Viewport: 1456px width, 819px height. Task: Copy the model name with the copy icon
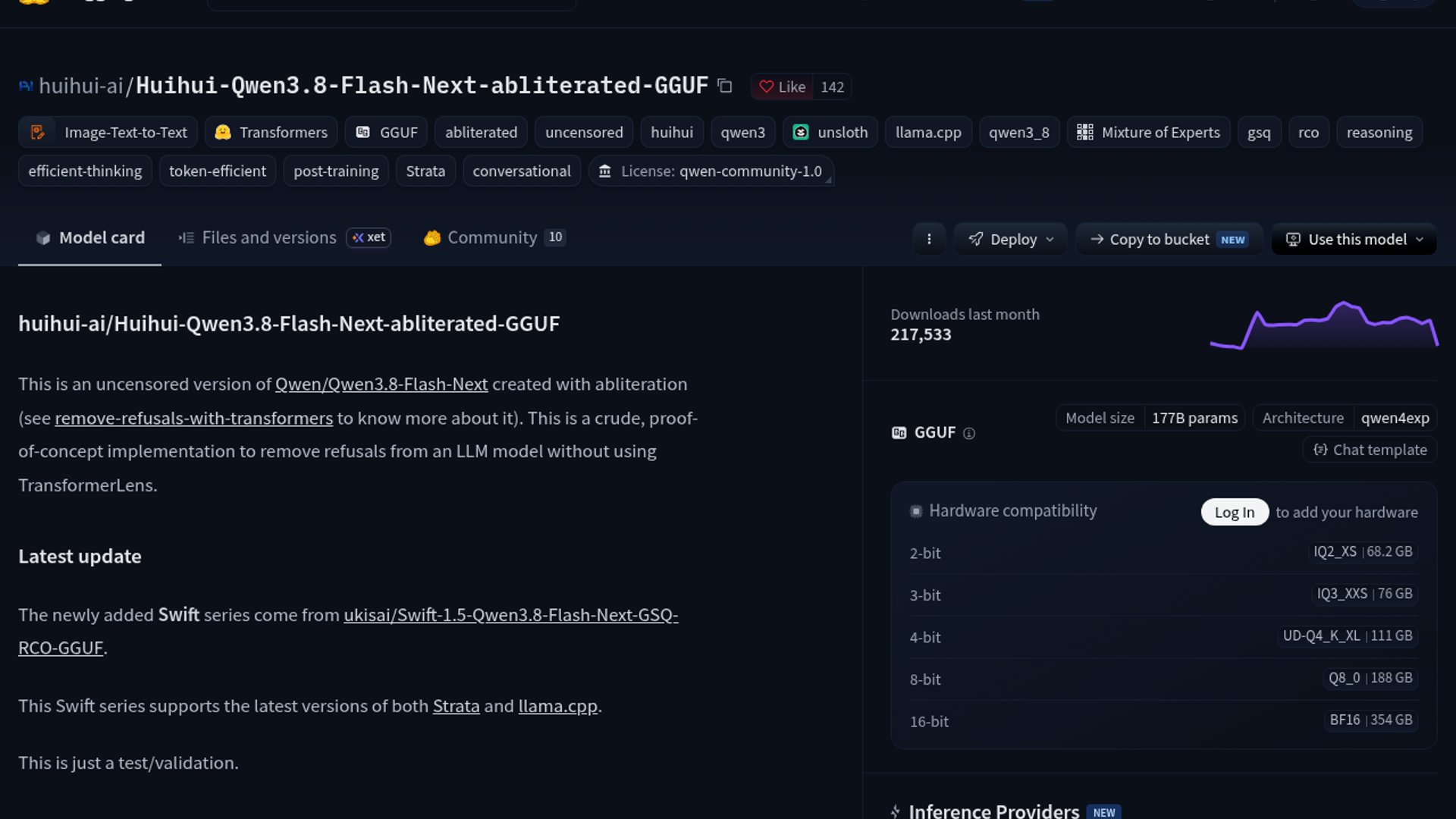point(725,86)
